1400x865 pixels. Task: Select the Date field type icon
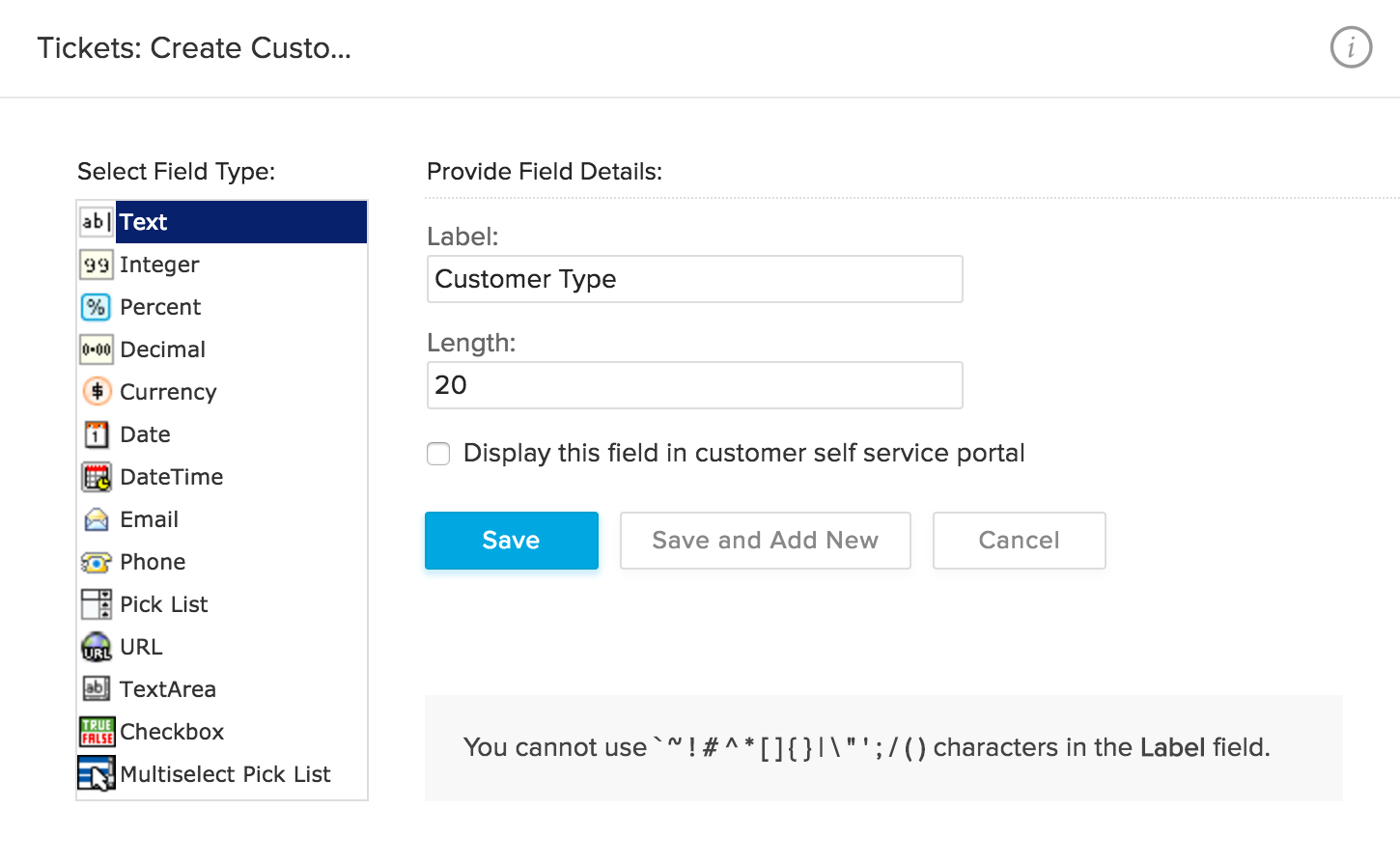click(x=96, y=434)
